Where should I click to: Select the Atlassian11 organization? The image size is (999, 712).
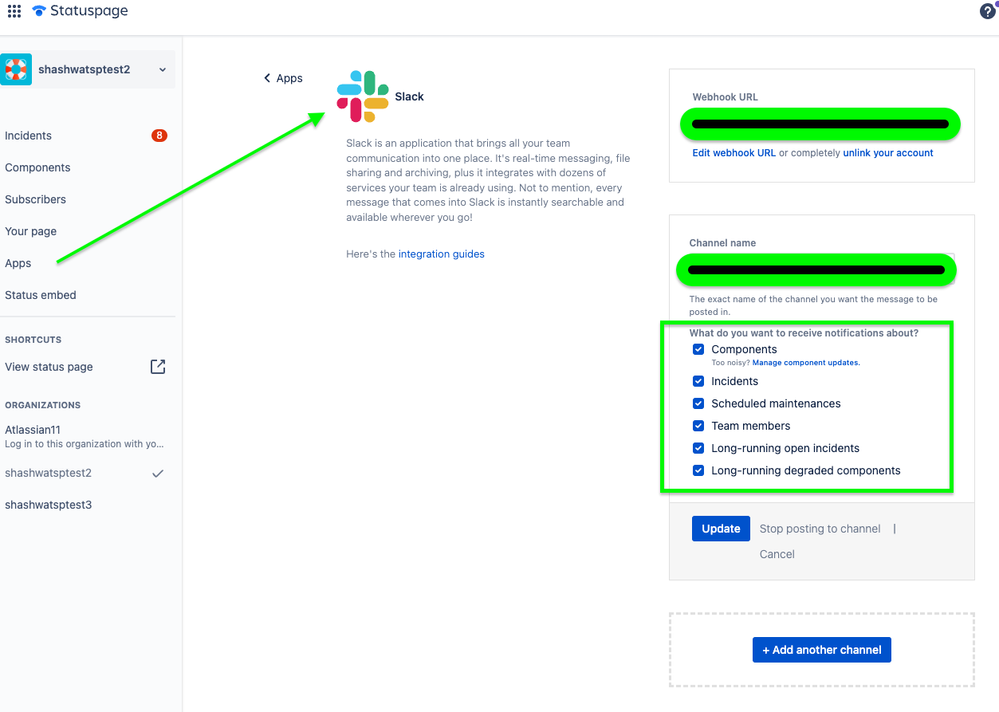32,430
